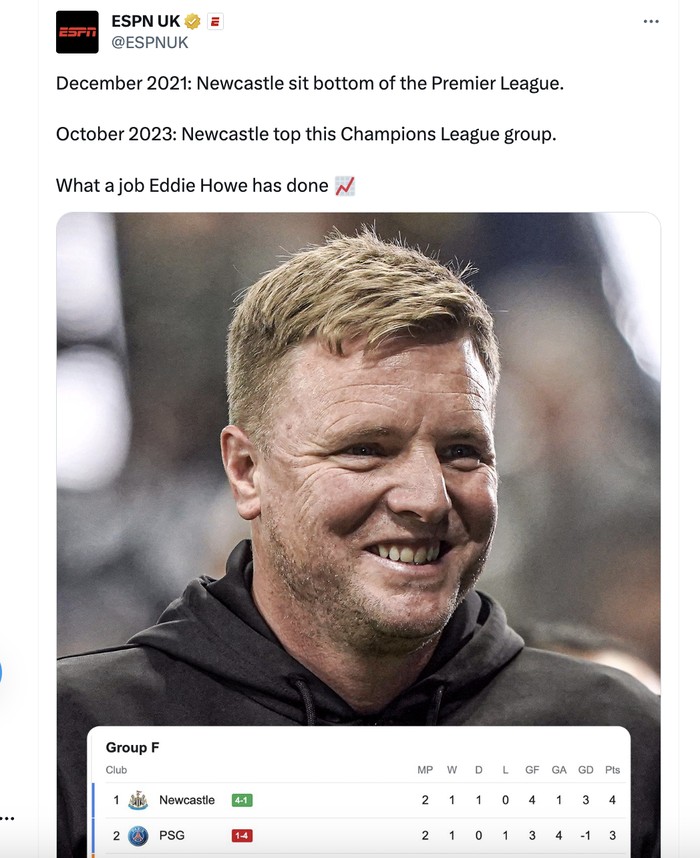
Task: Open the tweet's three-dot more menu
Action: [x=651, y=21]
